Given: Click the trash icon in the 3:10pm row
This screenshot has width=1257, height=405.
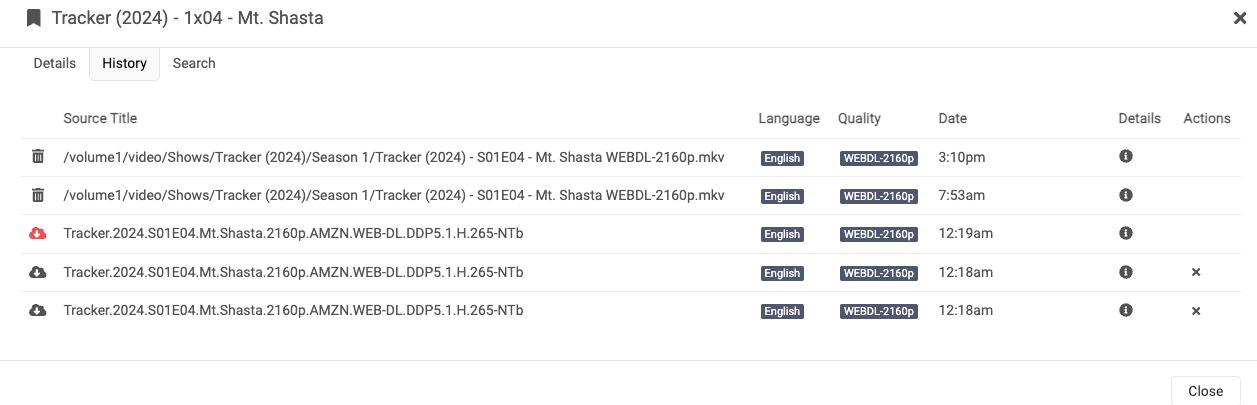Looking at the screenshot, I should coord(38,157).
